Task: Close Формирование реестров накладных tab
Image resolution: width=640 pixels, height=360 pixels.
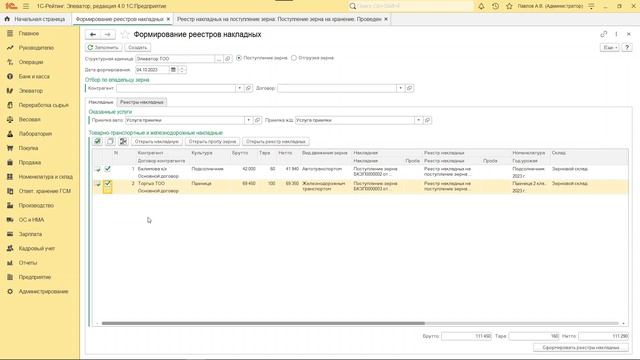Action: coord(168,19)
